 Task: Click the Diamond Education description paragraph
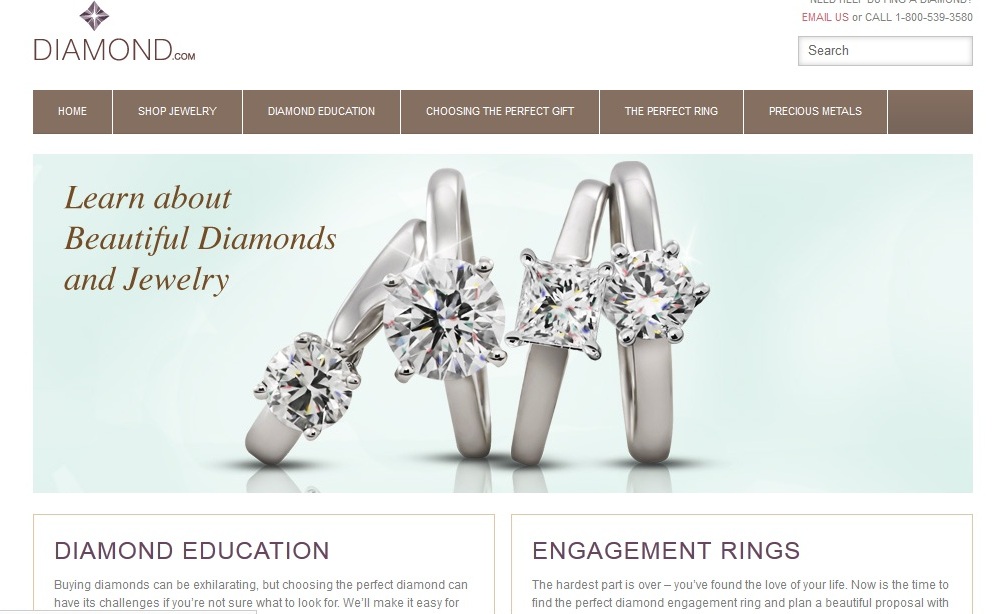pyautogui.click(x=261, y=594)
